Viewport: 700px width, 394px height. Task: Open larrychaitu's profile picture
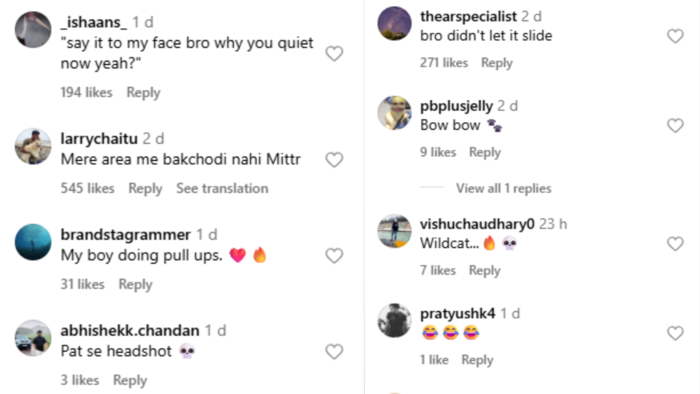pyautogui.click(x=33, y=146)
